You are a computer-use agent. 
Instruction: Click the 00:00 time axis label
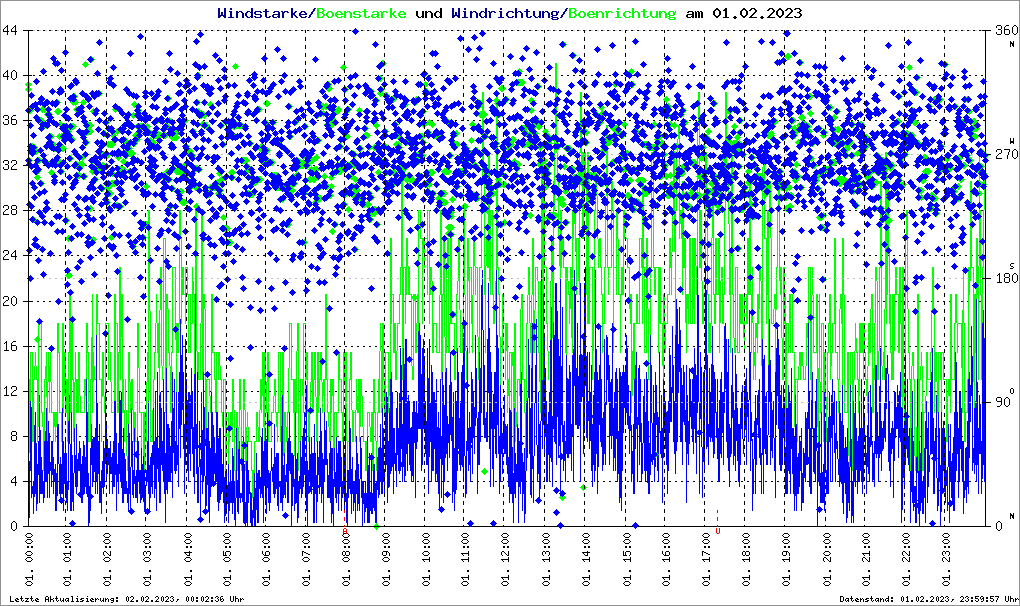coord(29,559)
